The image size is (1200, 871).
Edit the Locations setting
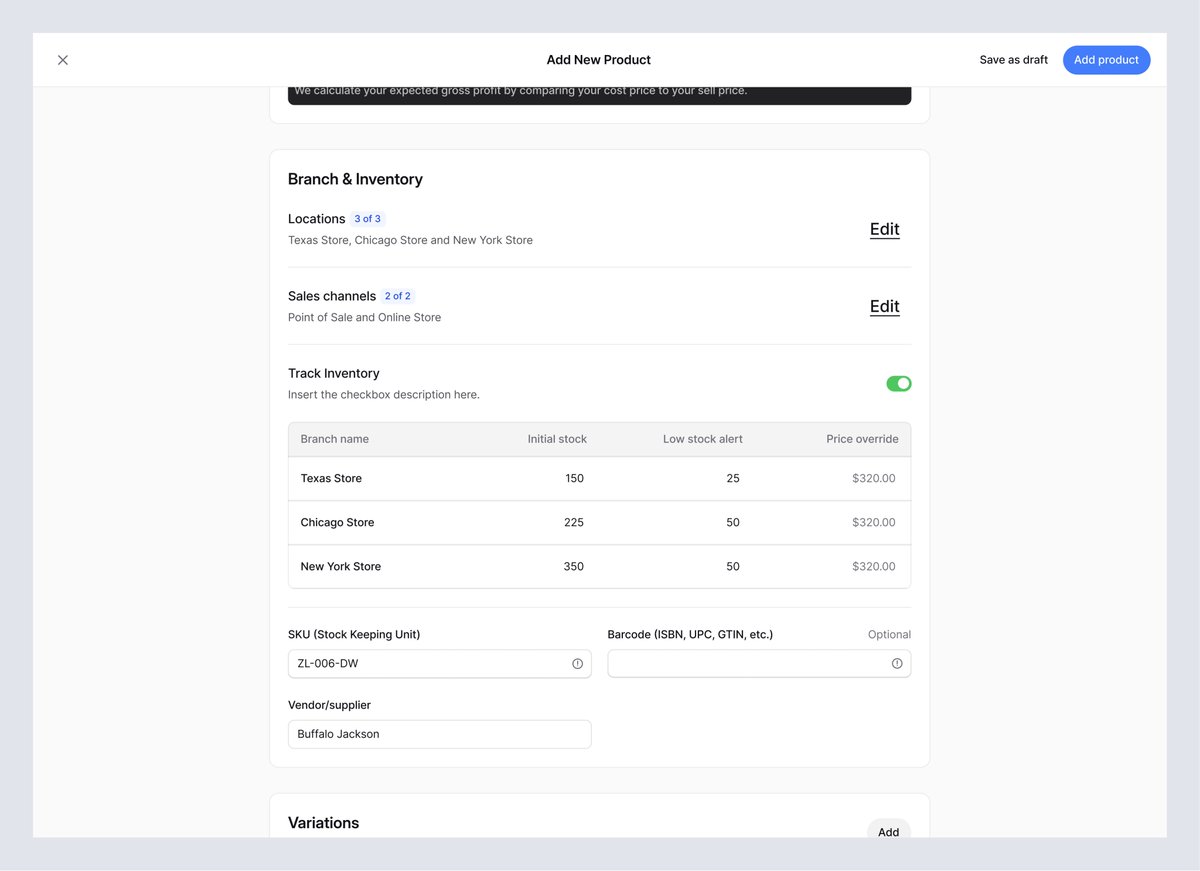tap(885, 229)
